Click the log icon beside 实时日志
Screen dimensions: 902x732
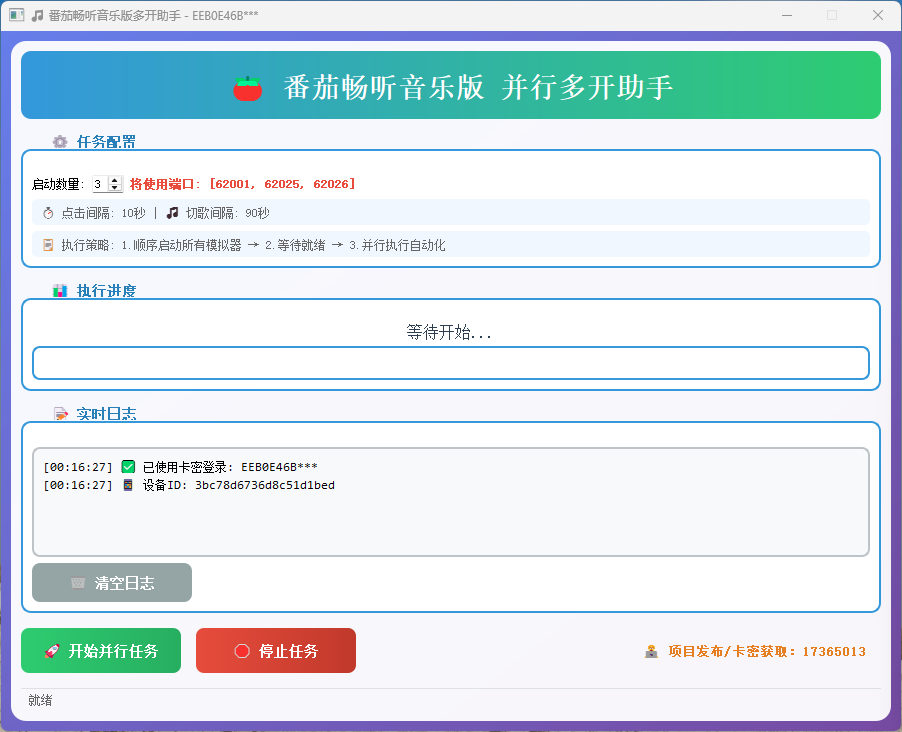[x=60, y=413]
